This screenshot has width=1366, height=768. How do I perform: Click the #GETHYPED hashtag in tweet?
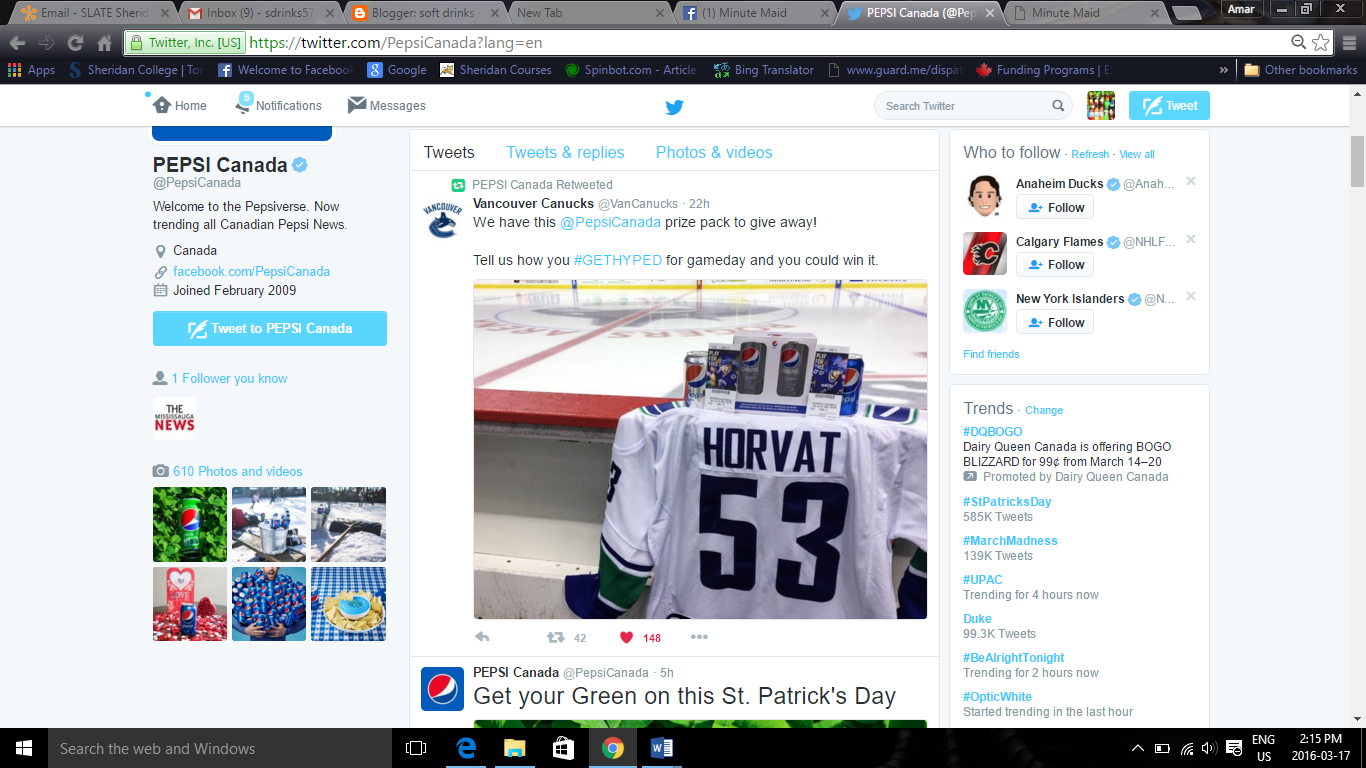coord(617,260)
